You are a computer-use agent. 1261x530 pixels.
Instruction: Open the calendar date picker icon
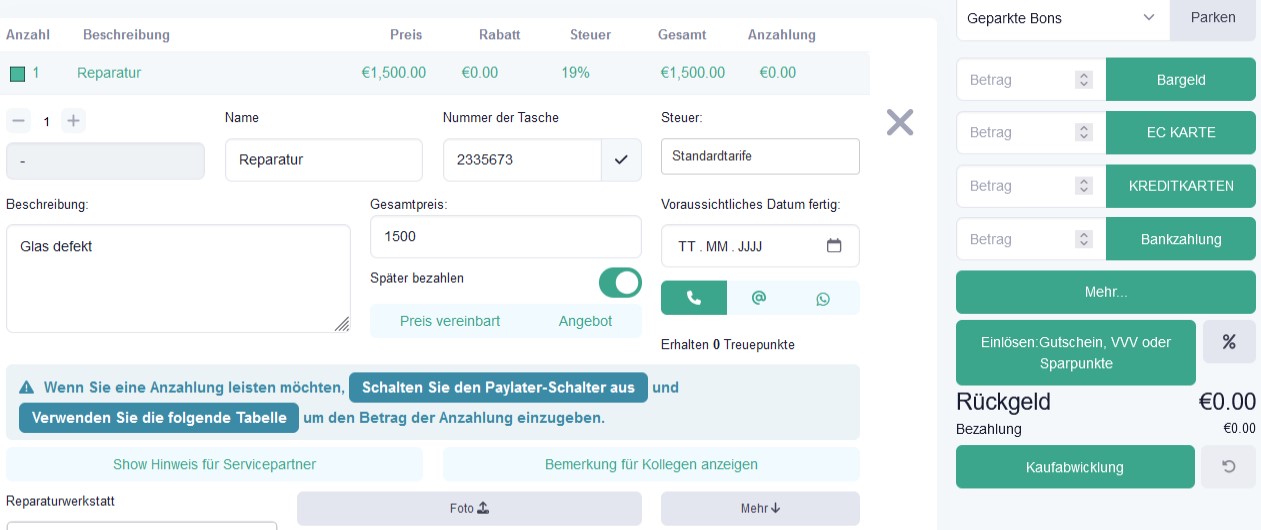[834, 246]
